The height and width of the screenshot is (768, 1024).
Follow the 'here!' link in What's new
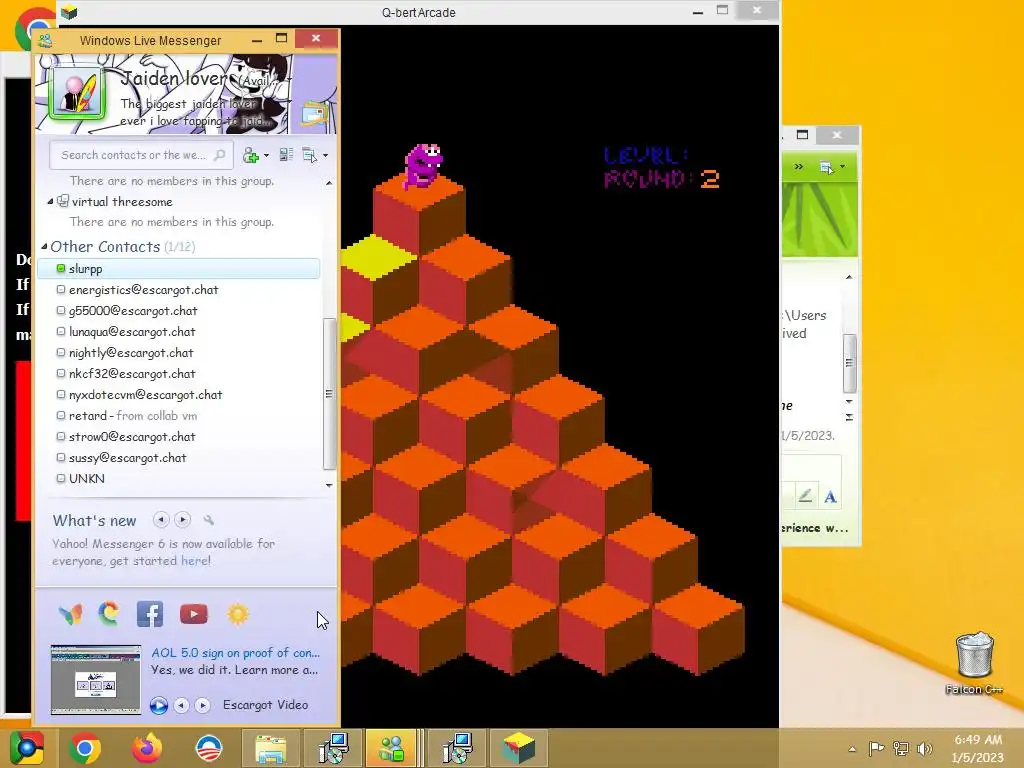(x=196, y=560)
